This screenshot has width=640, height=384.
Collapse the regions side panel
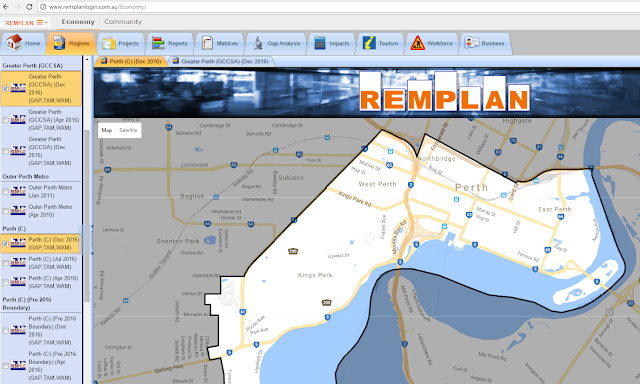pyautogui.click(x=92, y=240)
